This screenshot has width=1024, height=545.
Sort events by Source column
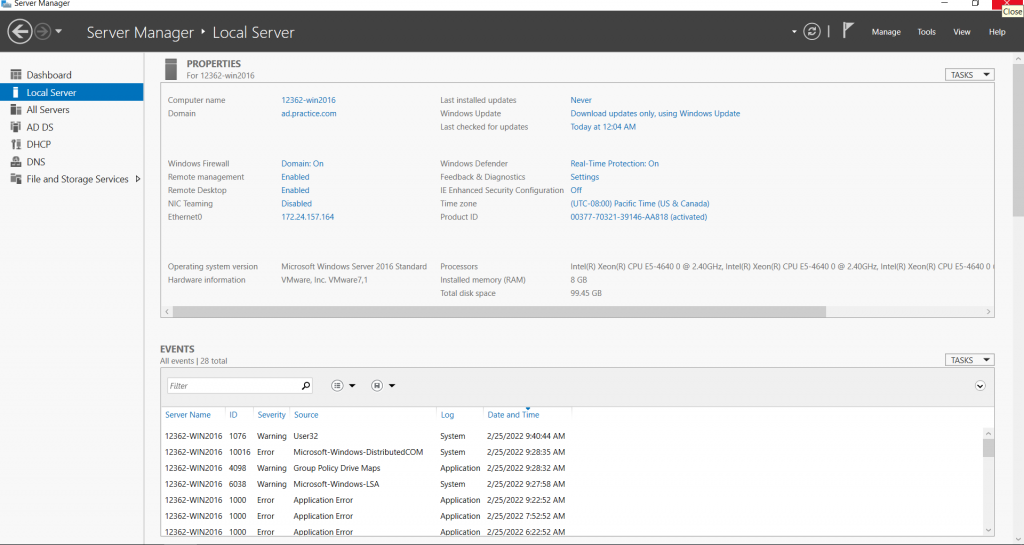click(306, 415)
